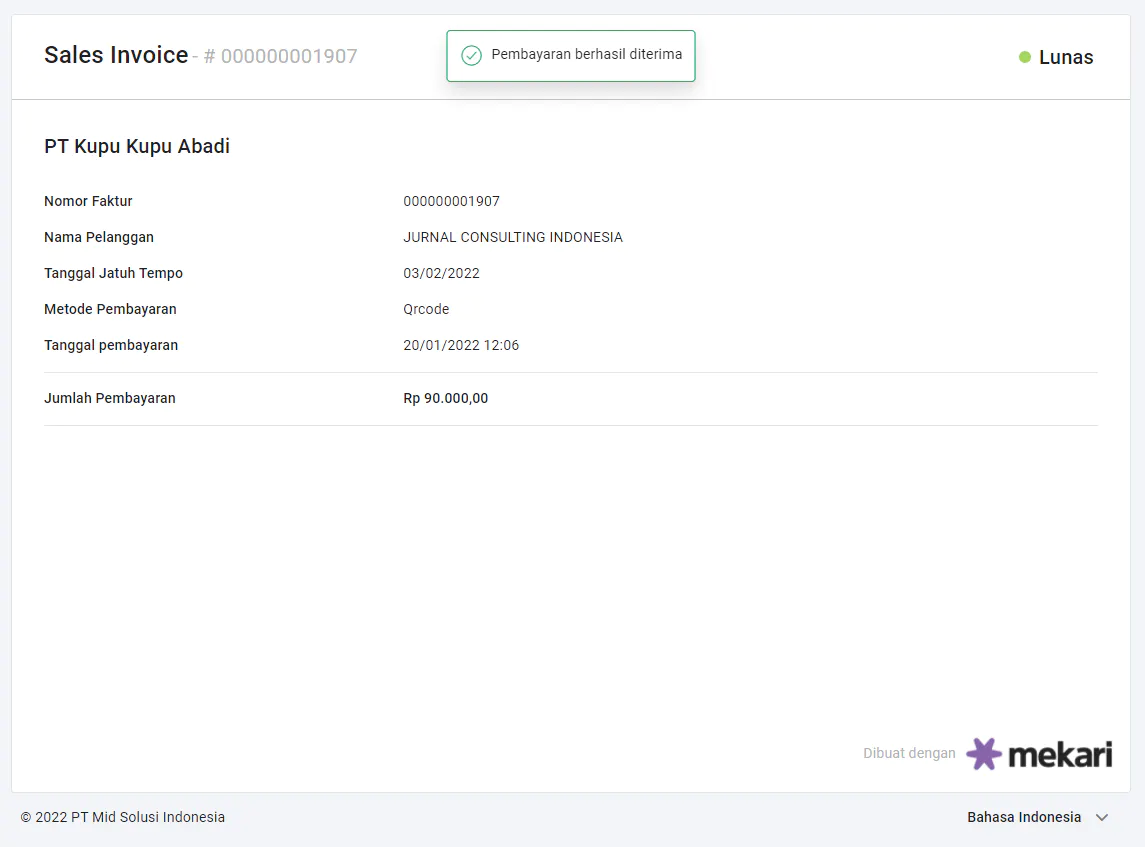
Task: Click the Qrcode payment method value
Action: 426,309
